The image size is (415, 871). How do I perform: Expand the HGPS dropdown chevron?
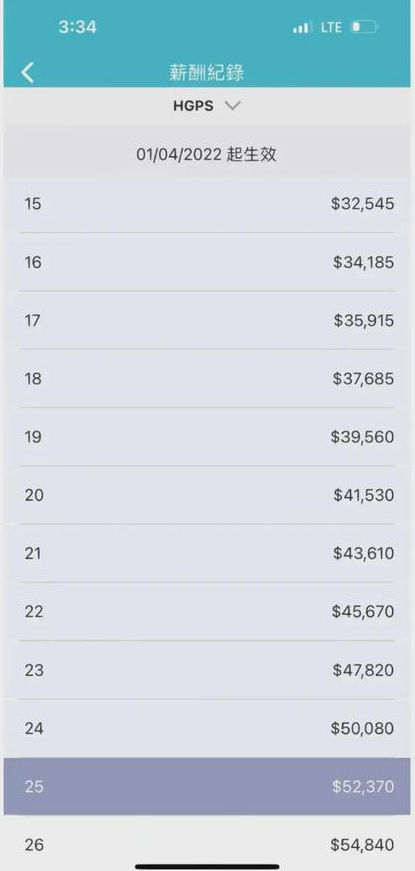(x=233, y=106)
